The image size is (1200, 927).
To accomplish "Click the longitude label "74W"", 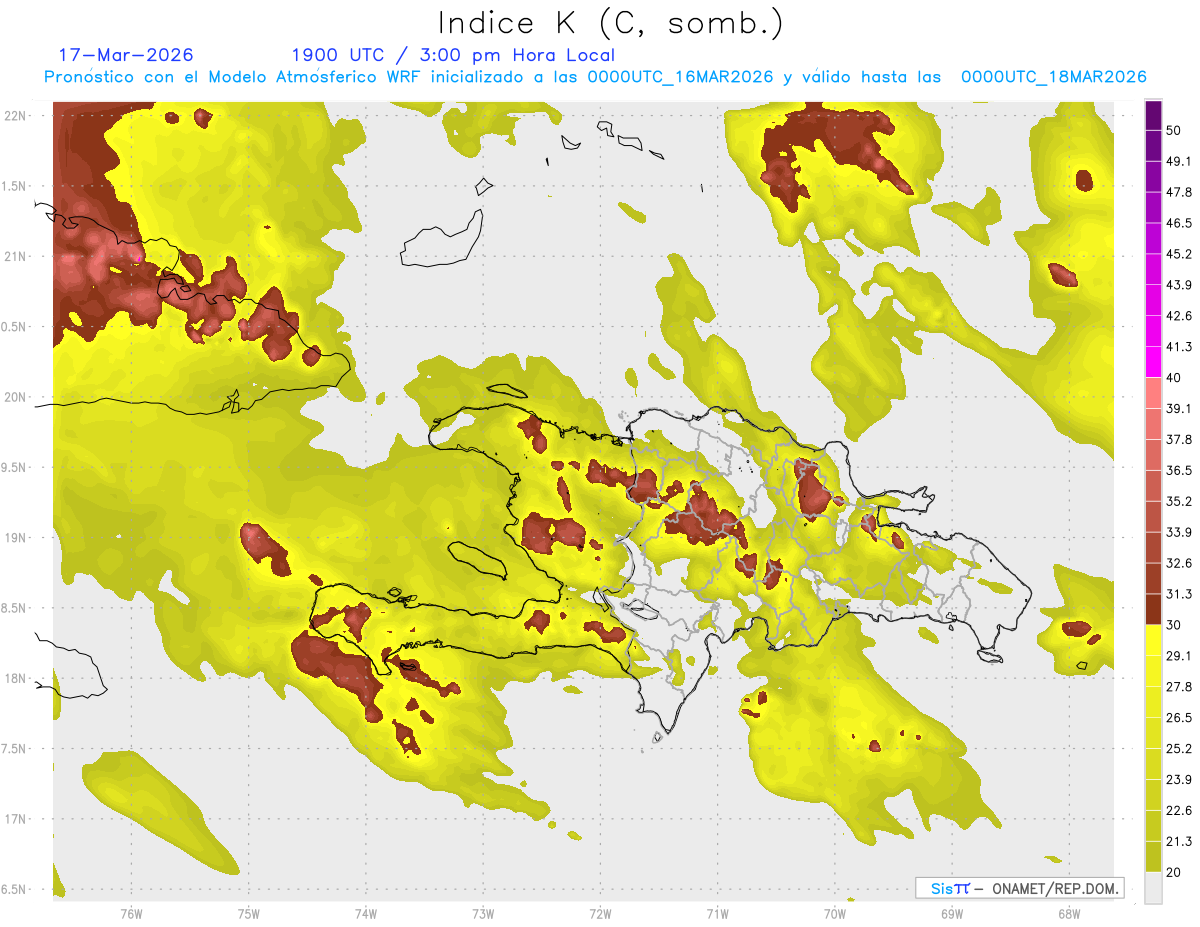I will coord(366,913).
